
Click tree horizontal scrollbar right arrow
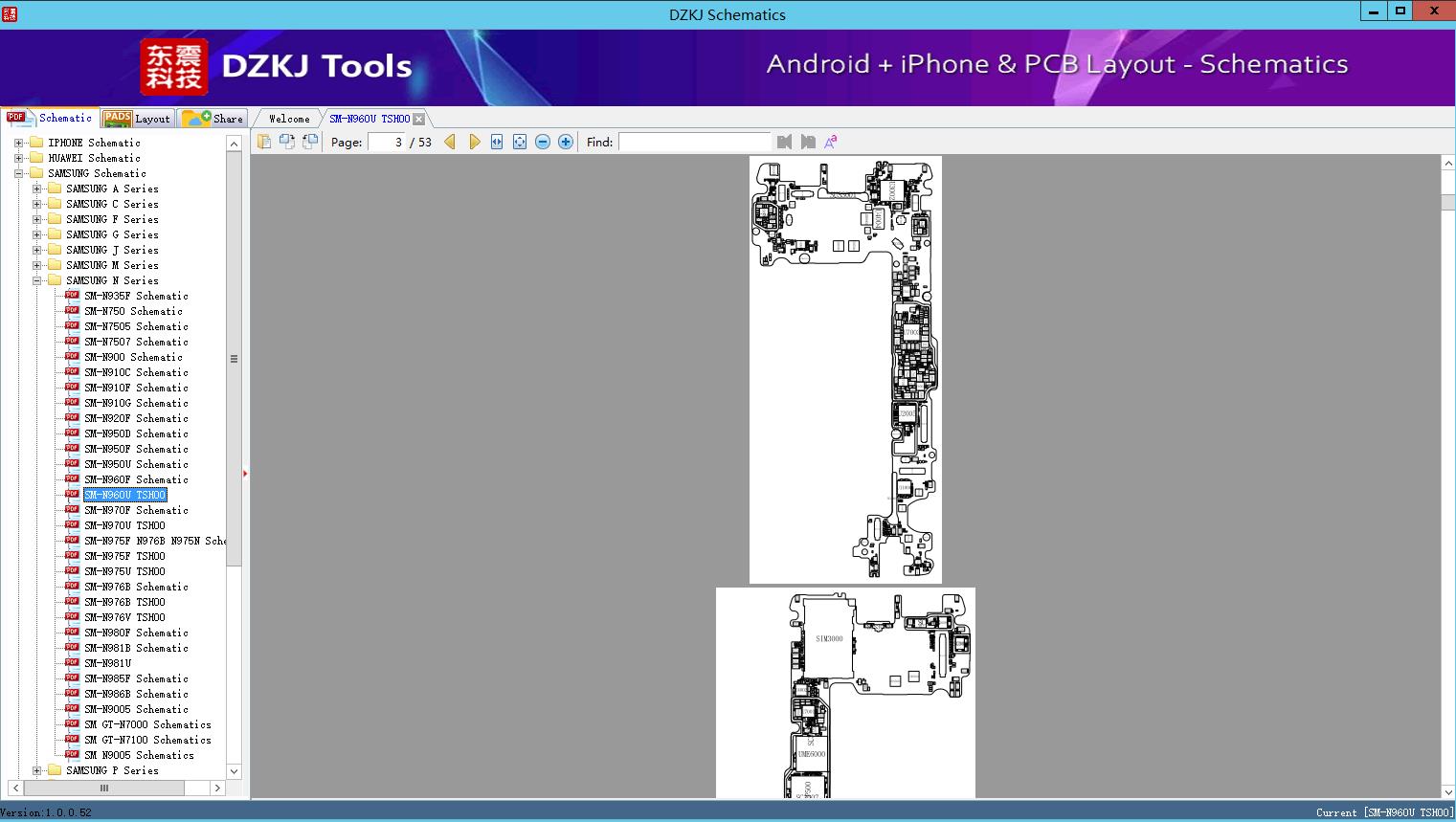[x=217, y=788]
